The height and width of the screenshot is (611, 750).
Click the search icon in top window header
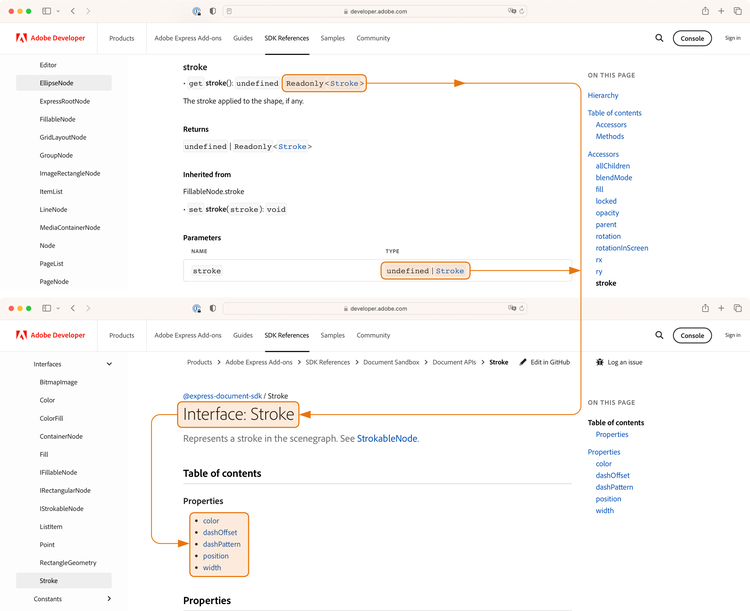coord(659,38)
